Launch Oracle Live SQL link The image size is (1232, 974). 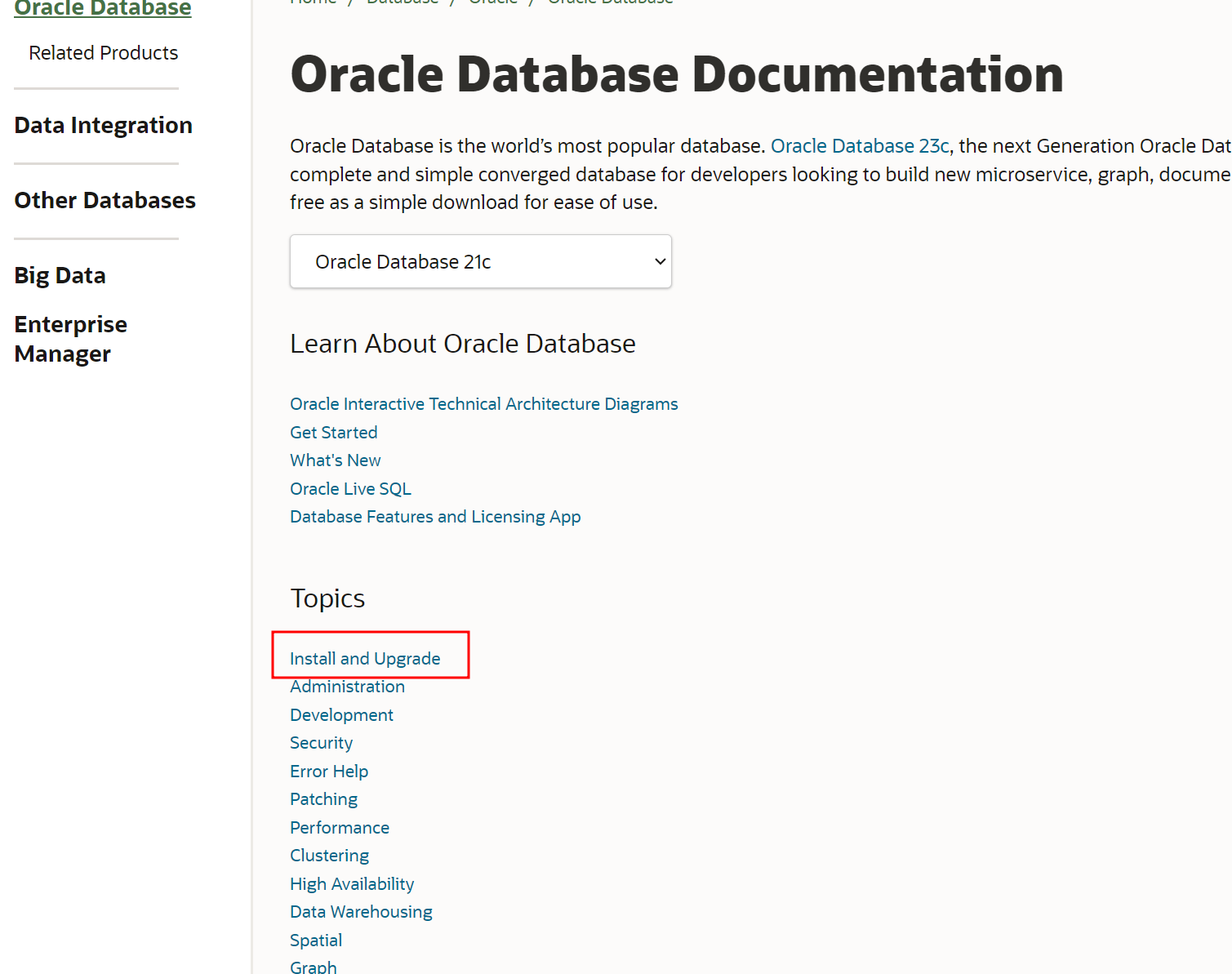click(x=350, y=489)
